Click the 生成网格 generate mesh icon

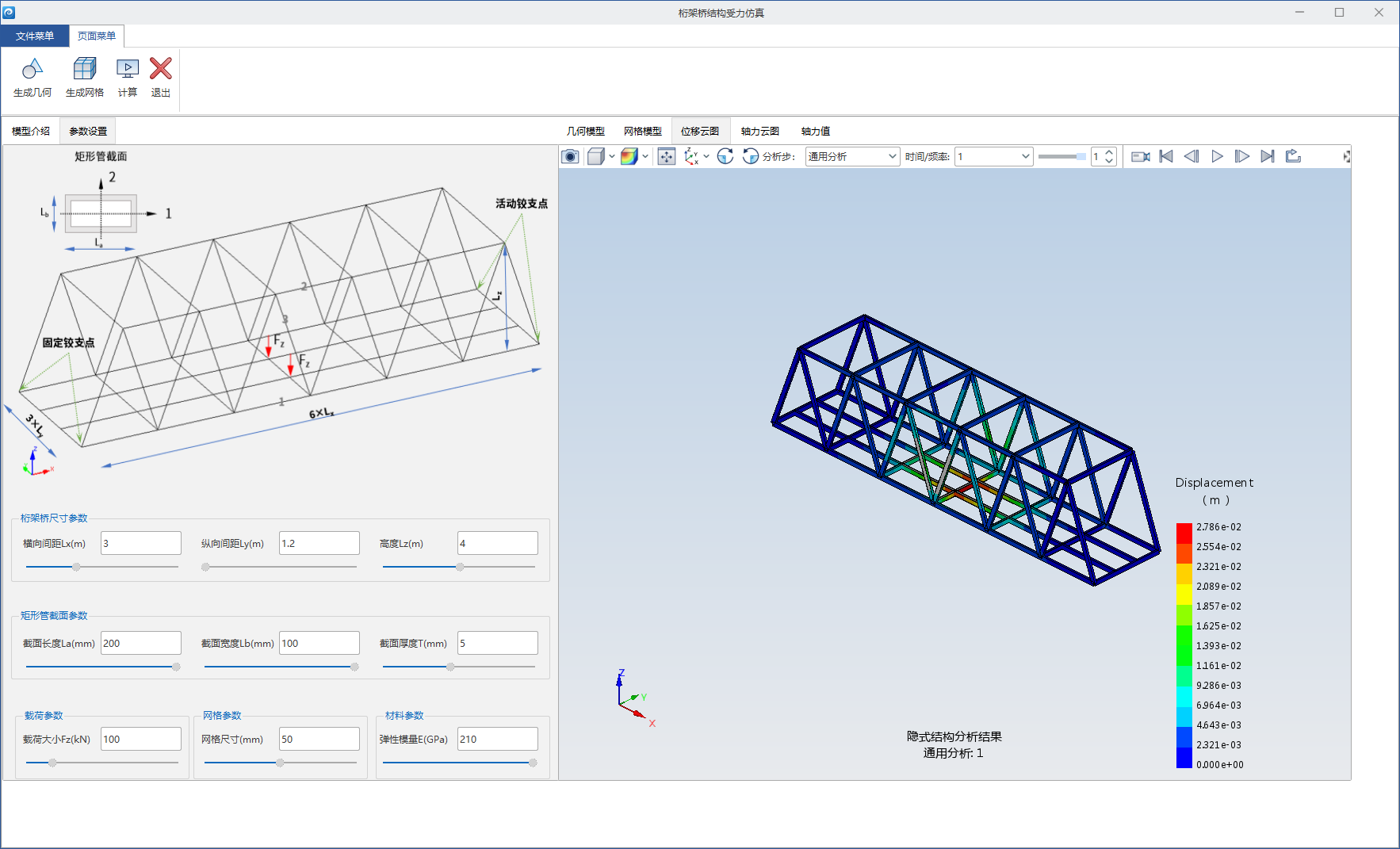tap(85, 69)
